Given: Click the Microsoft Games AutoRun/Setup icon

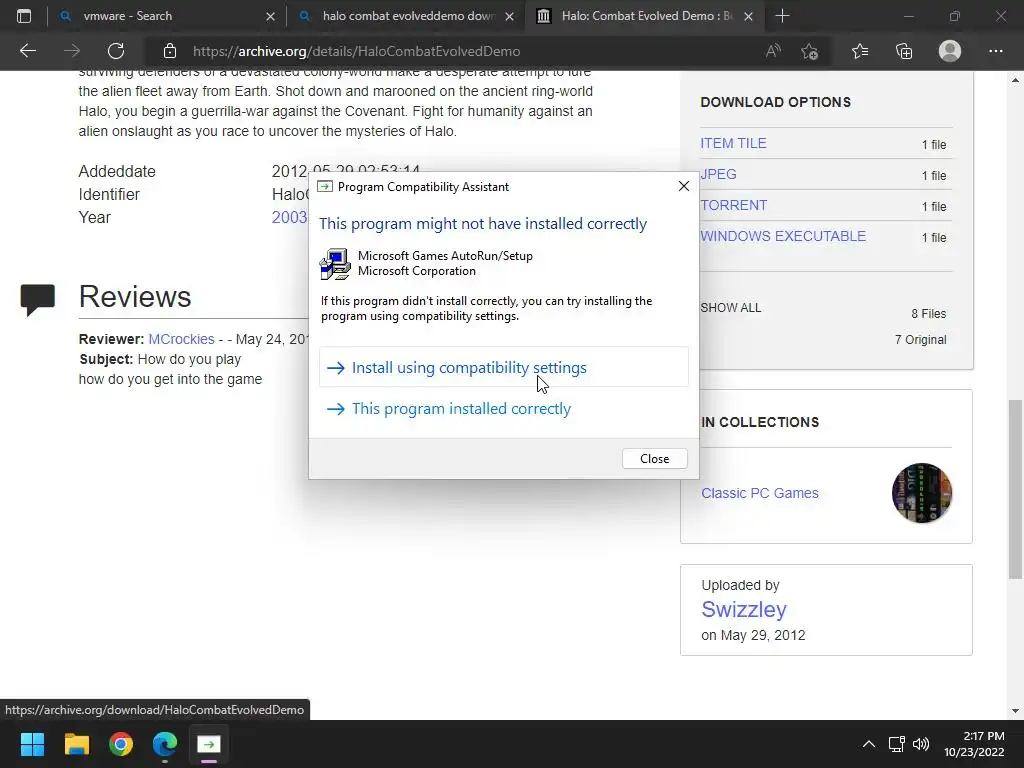Looking at the screenshot, I should point(335,264).
